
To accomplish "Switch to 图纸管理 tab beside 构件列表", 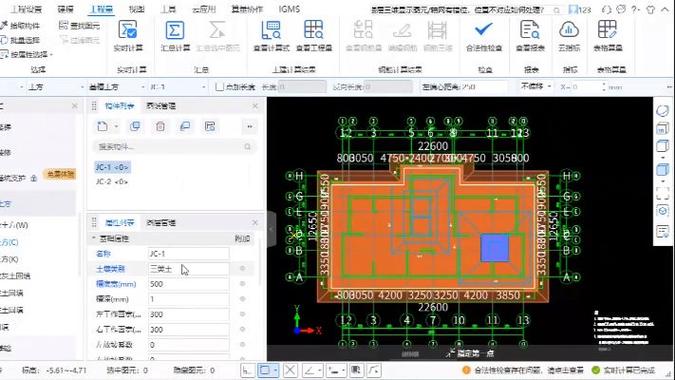I will 161,106.
